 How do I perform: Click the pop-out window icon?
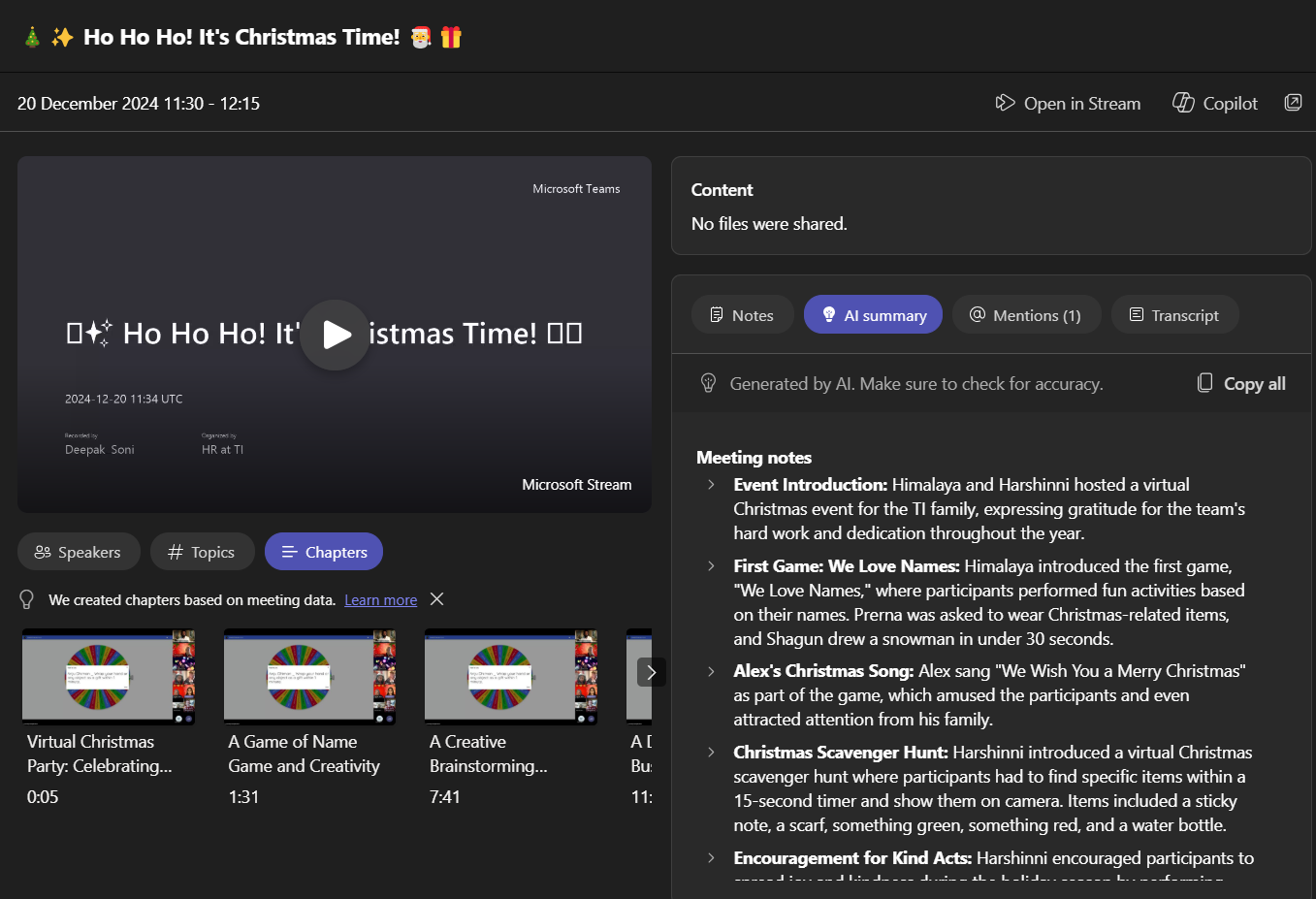click(x=1293, y=102)
